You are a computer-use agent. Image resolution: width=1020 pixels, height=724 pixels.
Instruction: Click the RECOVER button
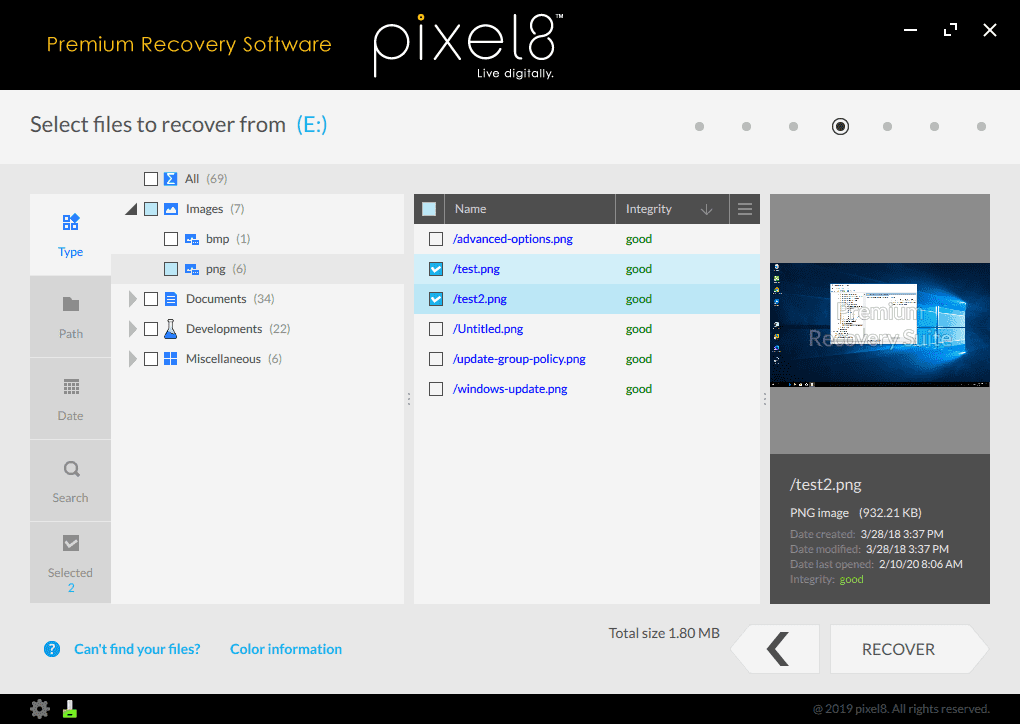click(x=909, y=649)
